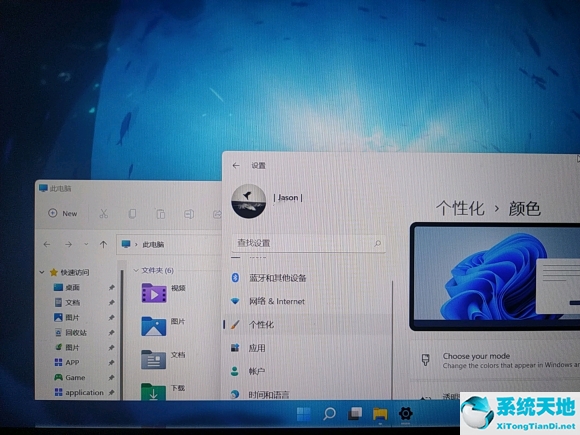
Task: Click the forward arrow in File Explorer
Action: (68, 244)
